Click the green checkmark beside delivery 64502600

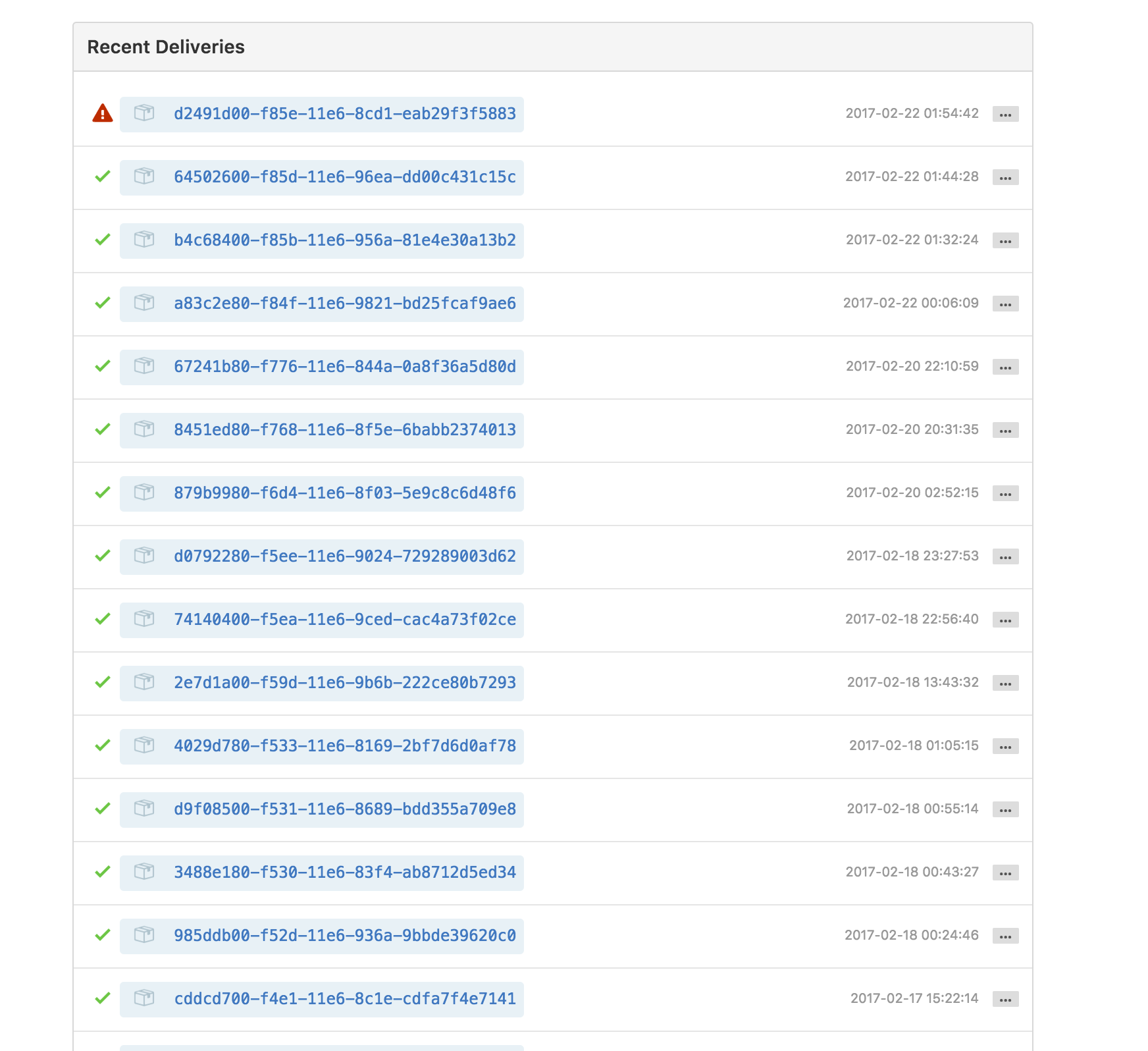102,176
